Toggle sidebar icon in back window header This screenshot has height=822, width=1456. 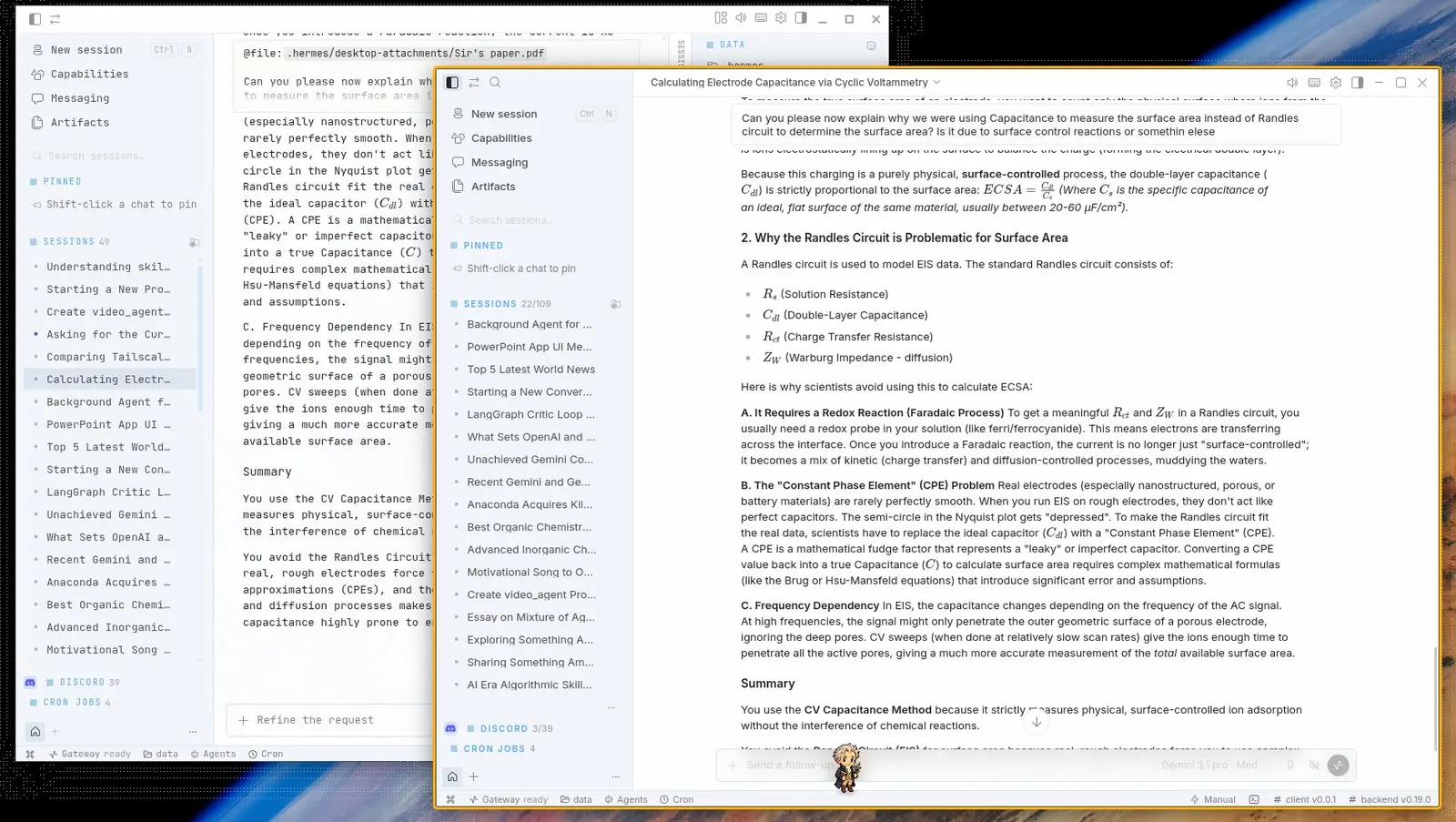click(x=35, y=19)
